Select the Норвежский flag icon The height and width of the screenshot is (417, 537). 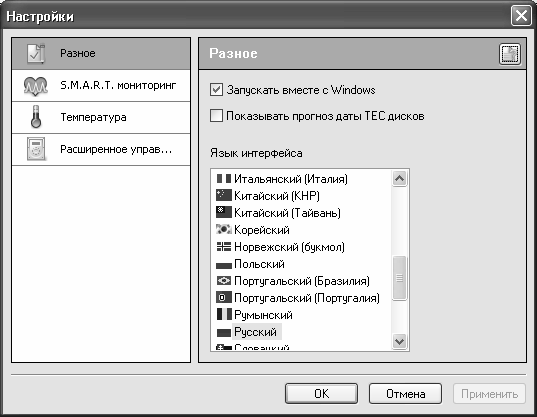tap(224, 247)
